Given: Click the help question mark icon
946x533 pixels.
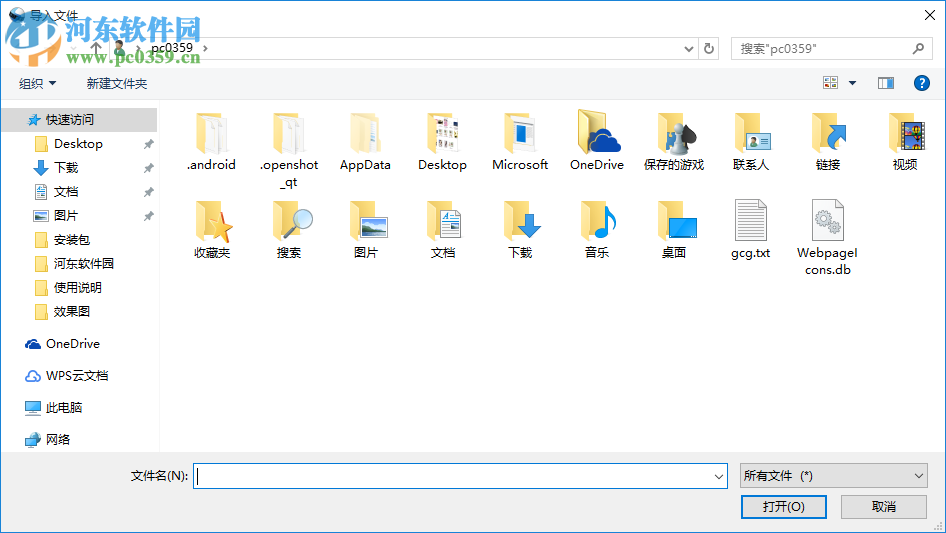Looking at the screenshot, I should [922, 83].
